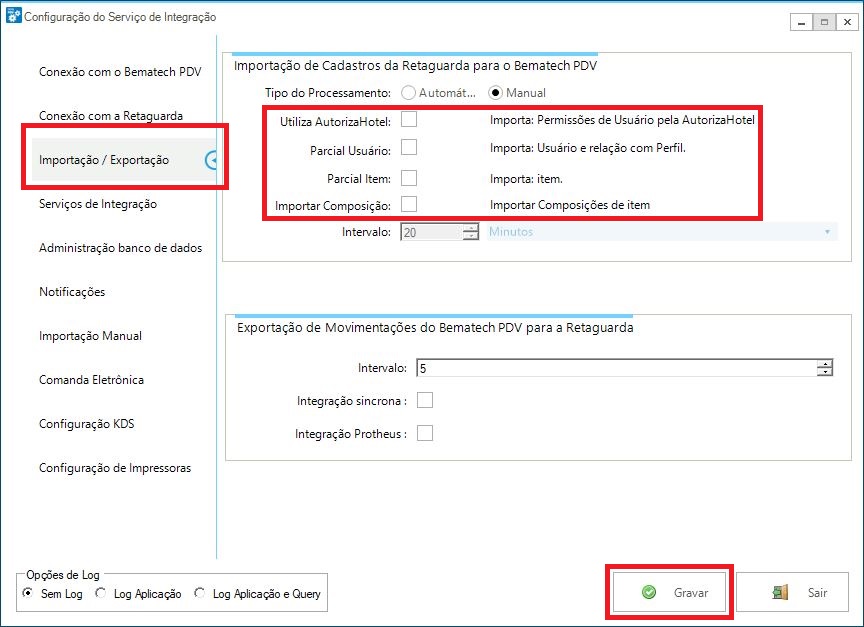Click the 'Opções de Log' group label
Viewport: 864px width, 627px height.
pos(63,575)
